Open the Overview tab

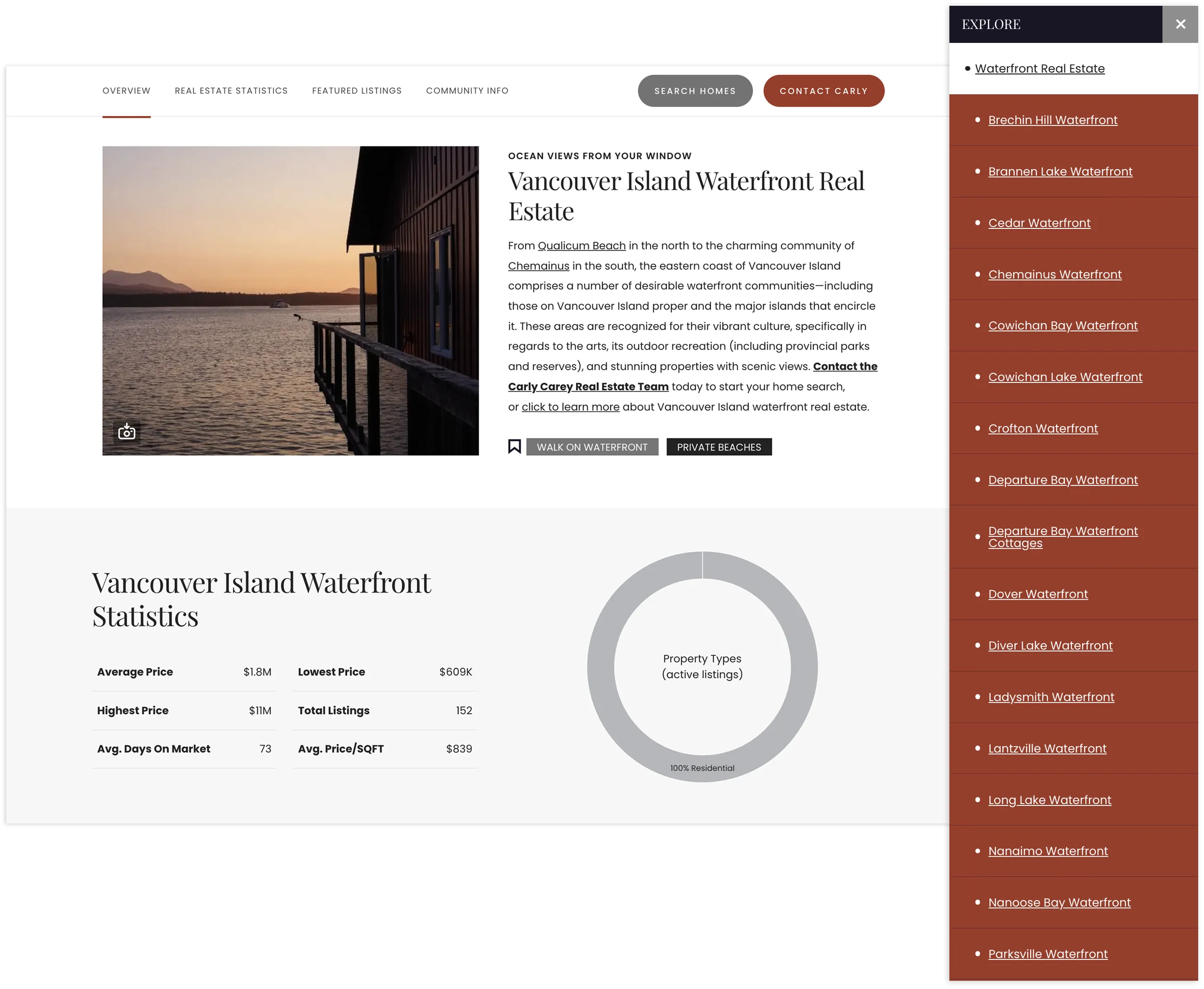pos(127,91)
